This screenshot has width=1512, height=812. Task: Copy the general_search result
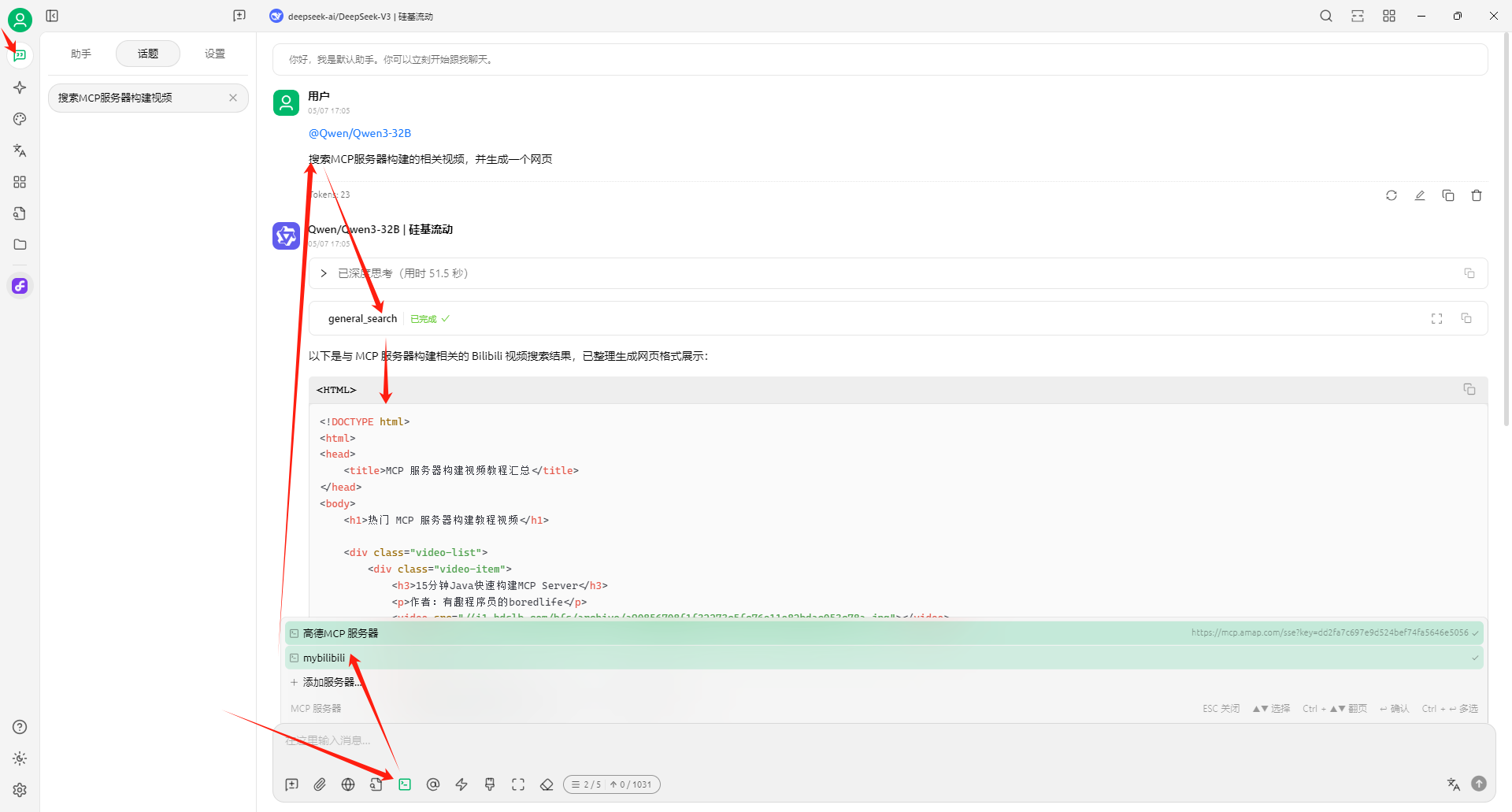tap(1466, 318)
